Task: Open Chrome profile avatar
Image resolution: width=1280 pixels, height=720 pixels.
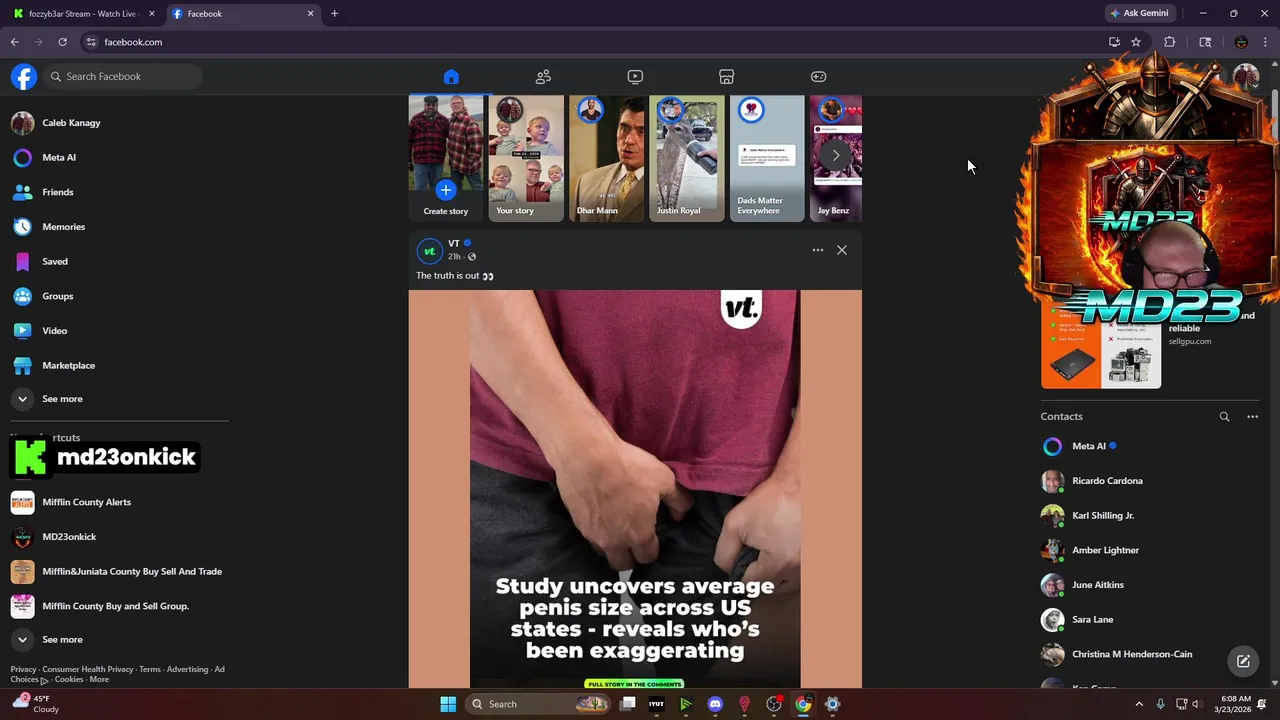Action: tap(1241, 42)
